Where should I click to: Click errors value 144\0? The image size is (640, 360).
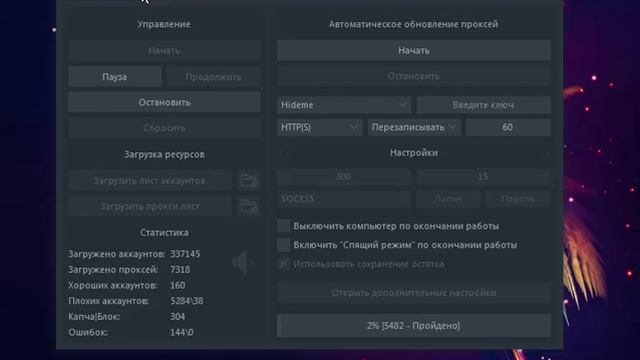182,332
